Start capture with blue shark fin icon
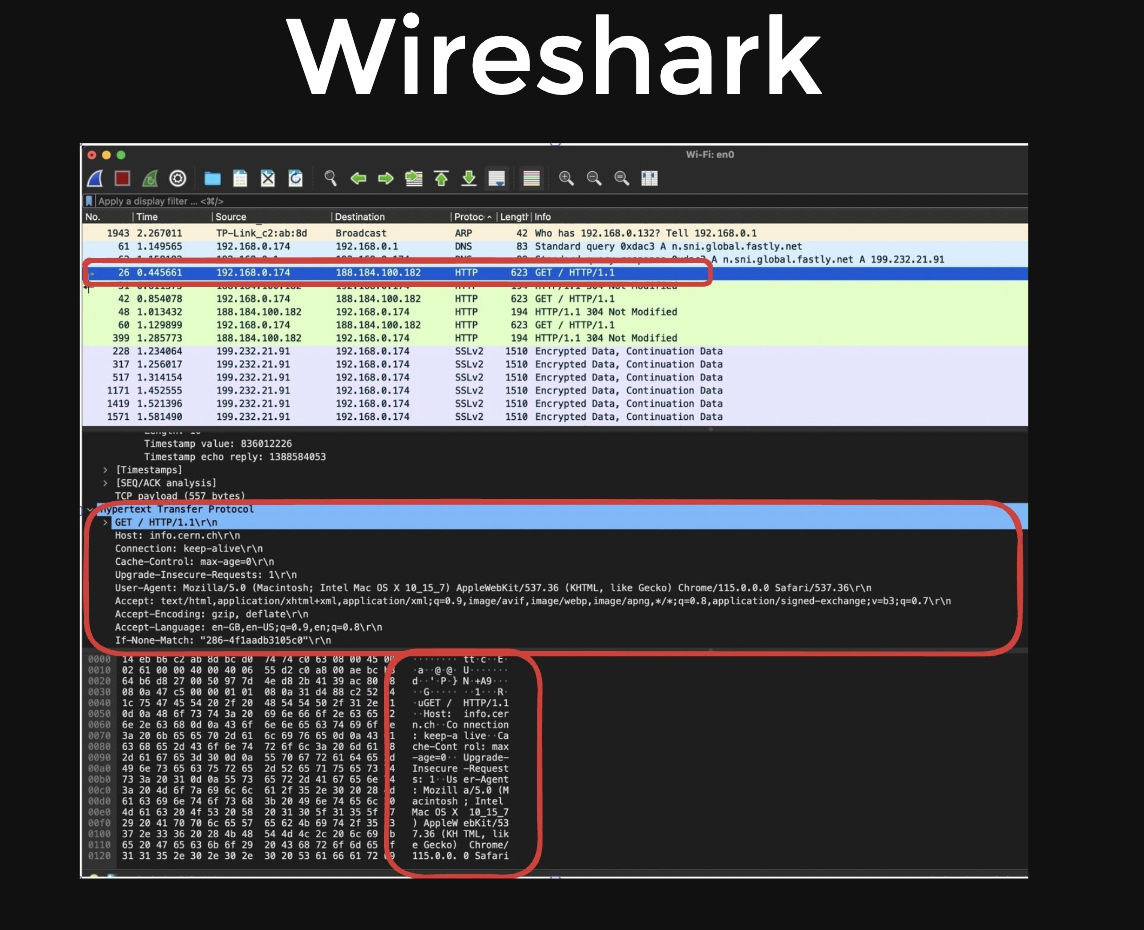1144x930 pixels. pyautogui.click(x=96, y=179)
